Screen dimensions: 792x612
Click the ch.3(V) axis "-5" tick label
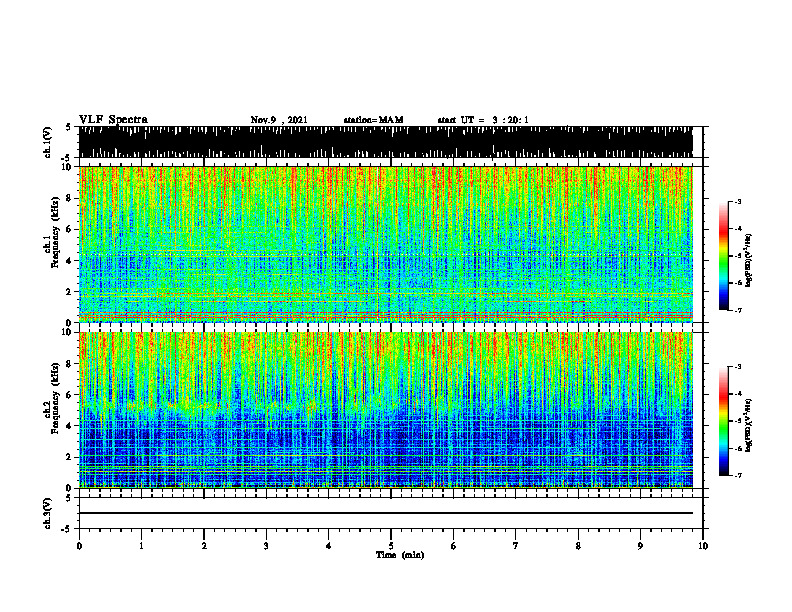tap(67, 529)
